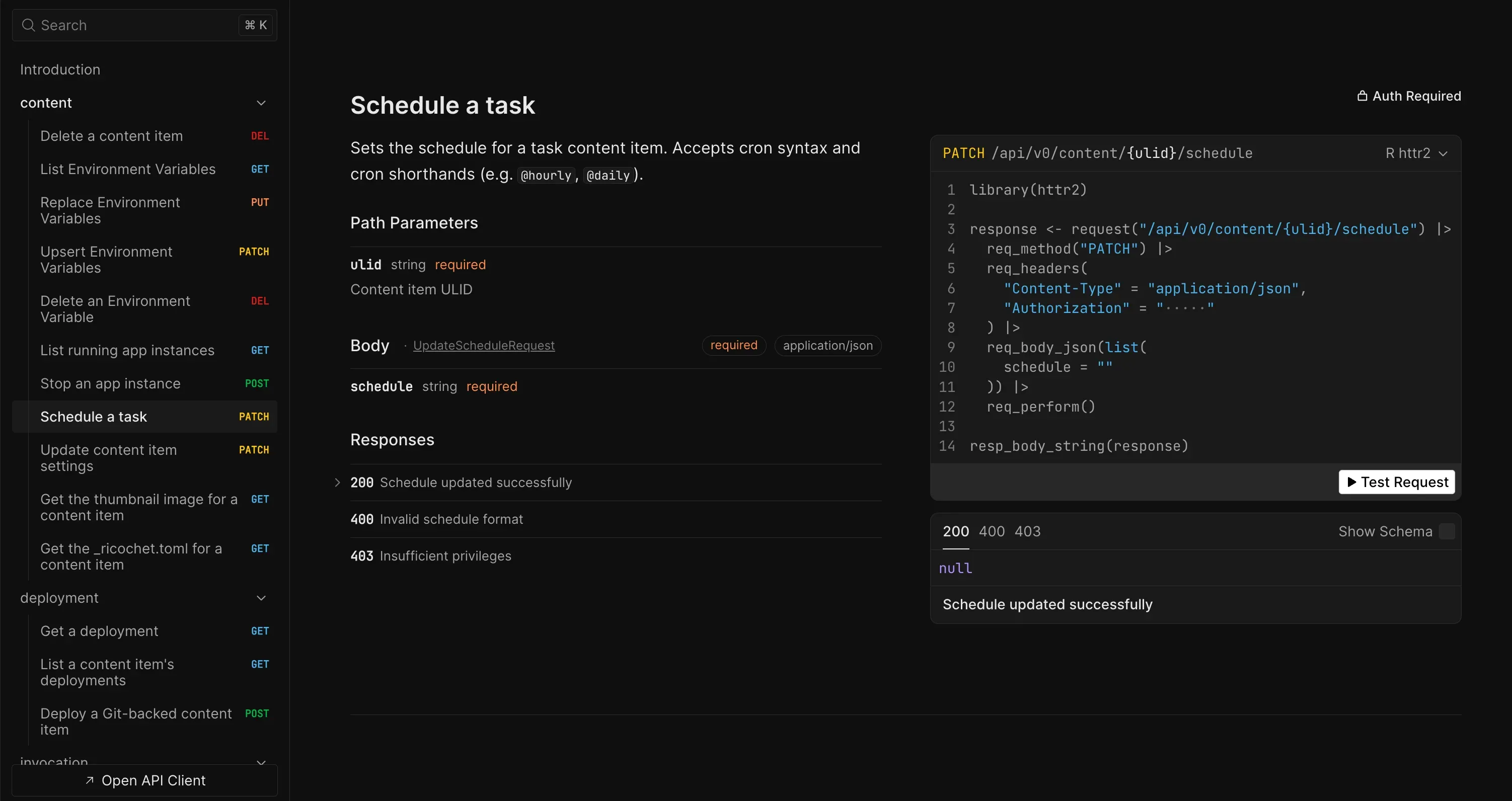This screenshot has height=801, width=1512.
Task: Click the required badge next to Body
Action: 734,346
